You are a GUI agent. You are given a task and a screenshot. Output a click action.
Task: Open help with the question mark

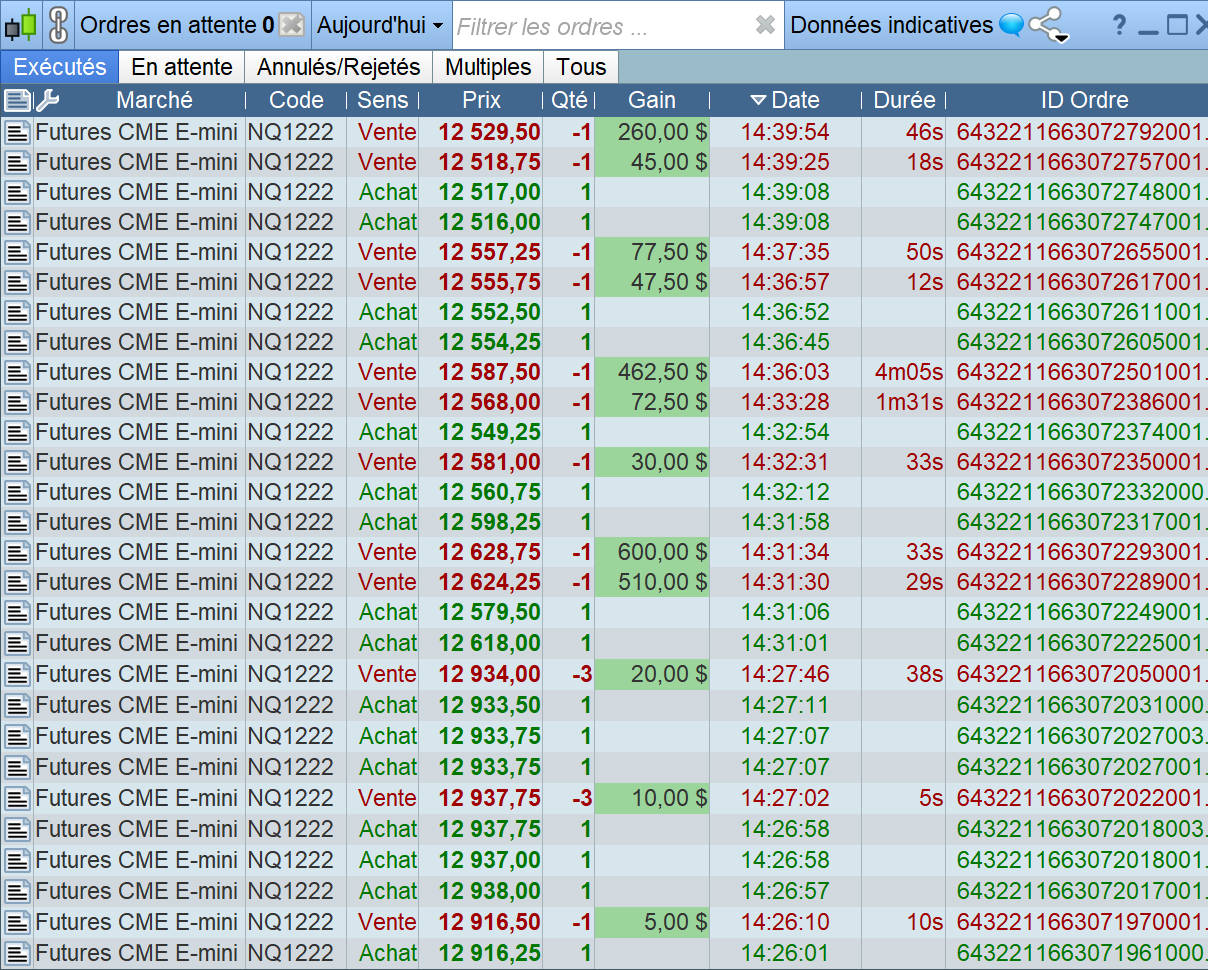pos(1119,25)
